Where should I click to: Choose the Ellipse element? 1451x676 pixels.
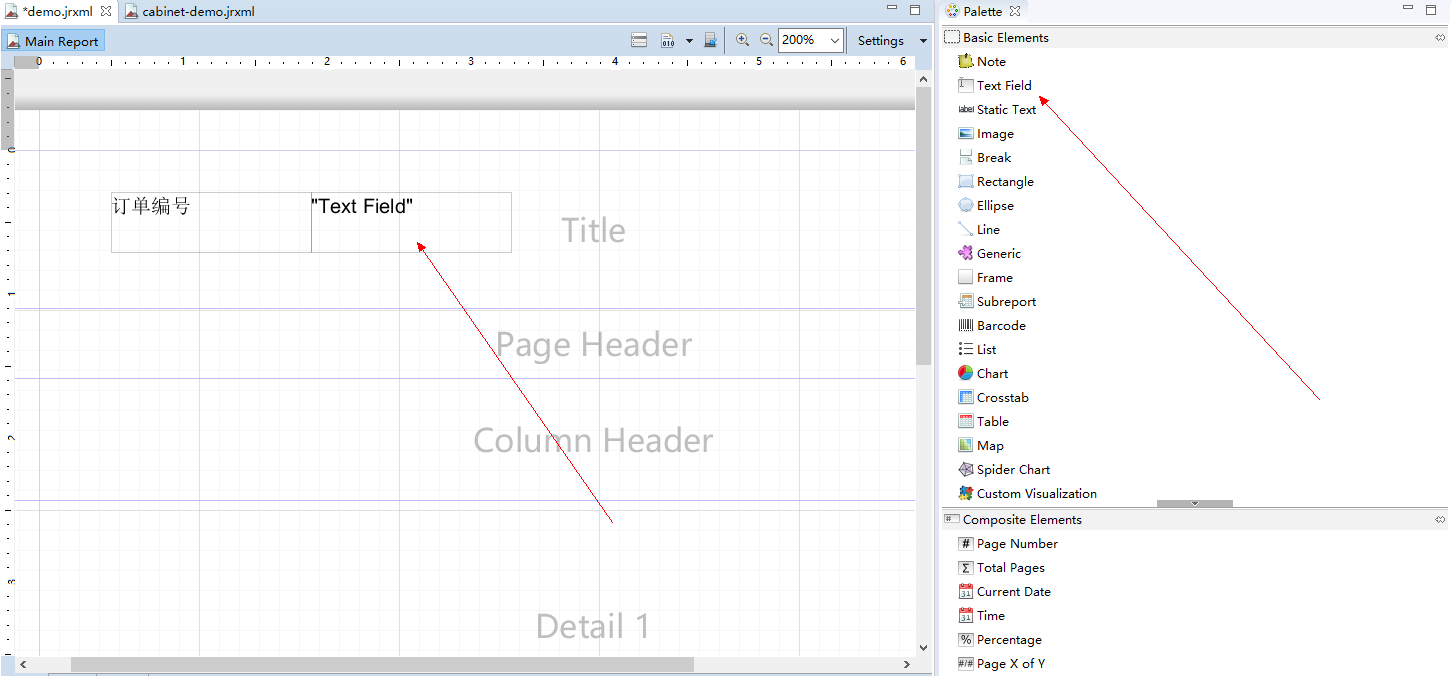986,205
